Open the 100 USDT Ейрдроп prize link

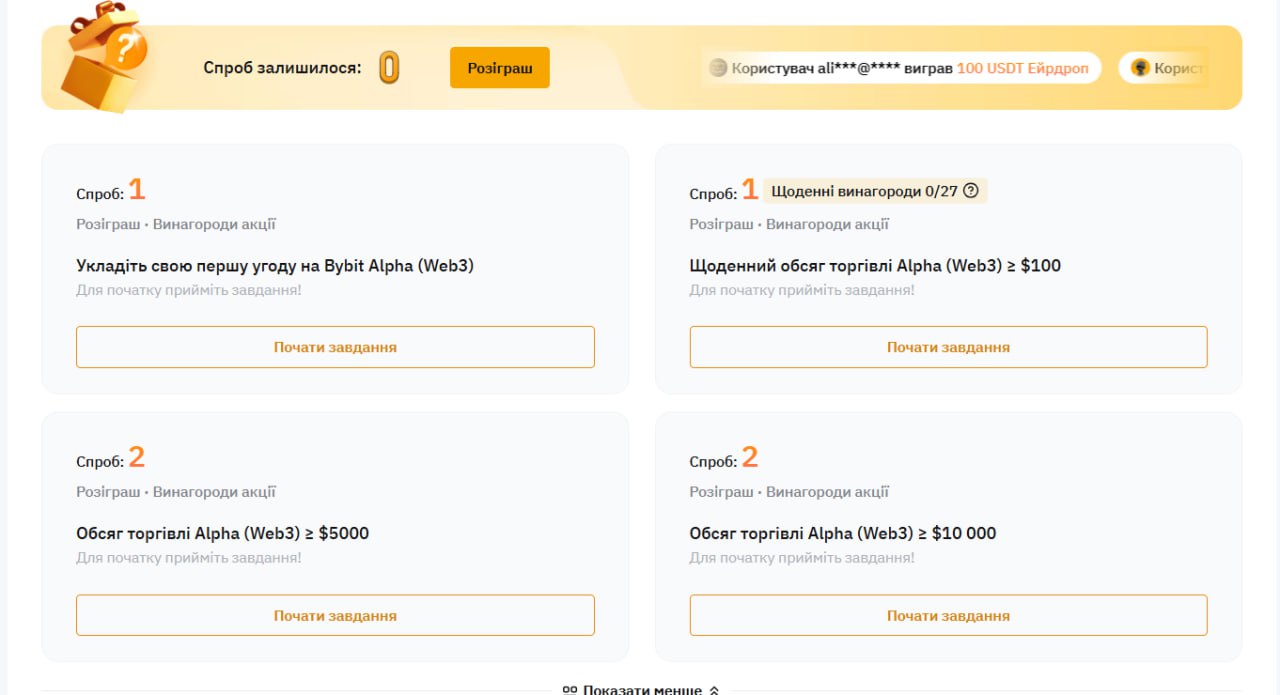1022,68
